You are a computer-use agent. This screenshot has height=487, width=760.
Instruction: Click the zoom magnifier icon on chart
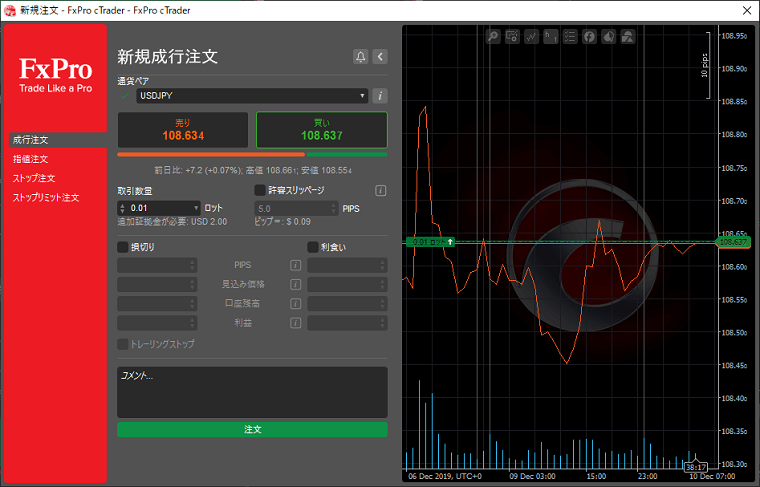point(493,37)
